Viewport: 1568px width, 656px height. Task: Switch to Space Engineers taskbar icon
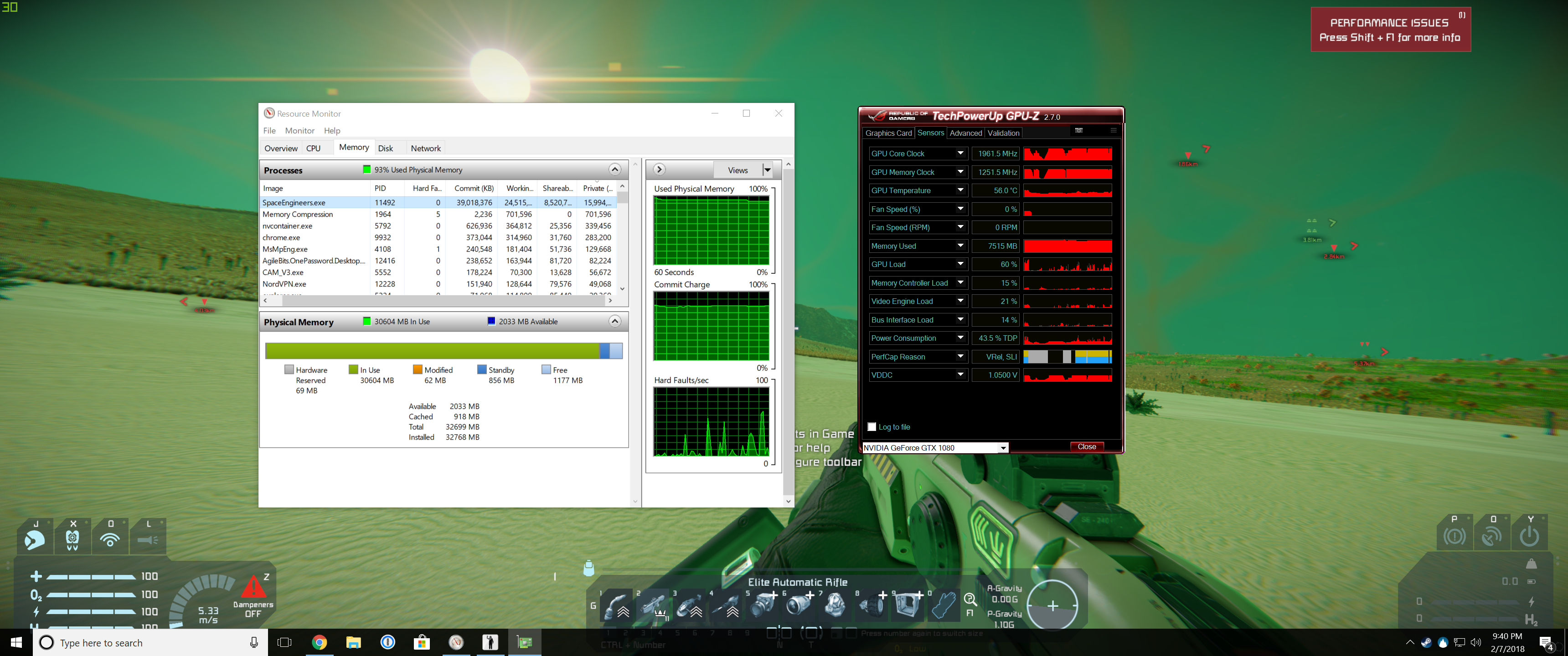point(490,643)
